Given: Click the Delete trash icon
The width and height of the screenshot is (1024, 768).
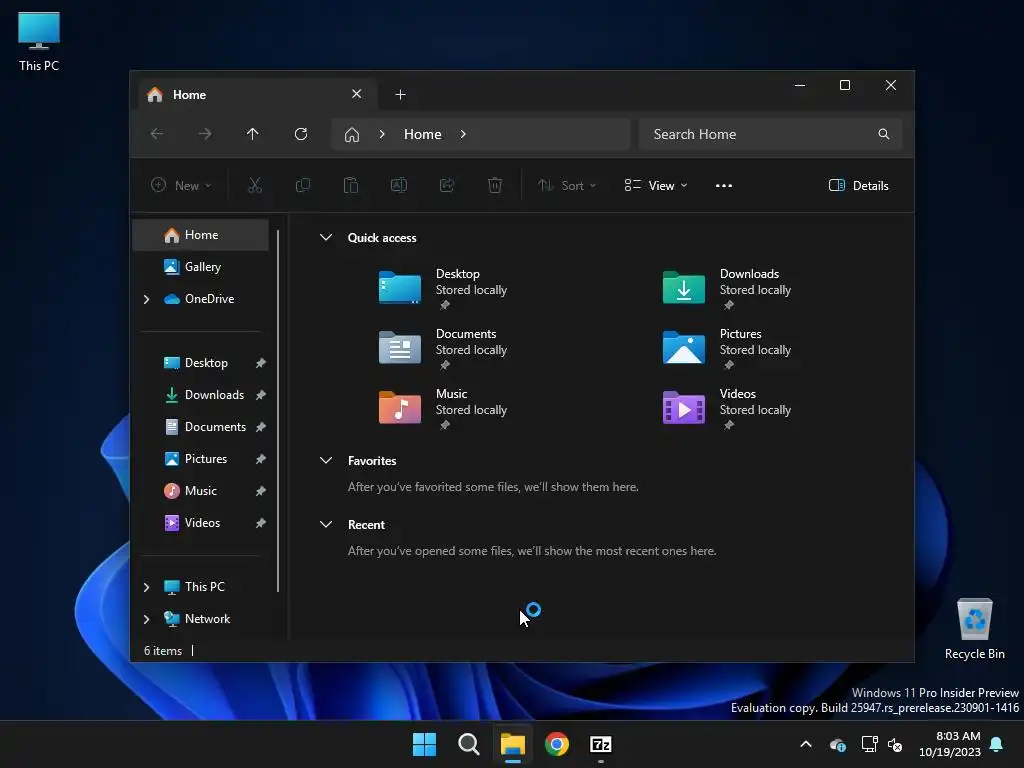Looking at the screenshot, I should click(495, 185).
